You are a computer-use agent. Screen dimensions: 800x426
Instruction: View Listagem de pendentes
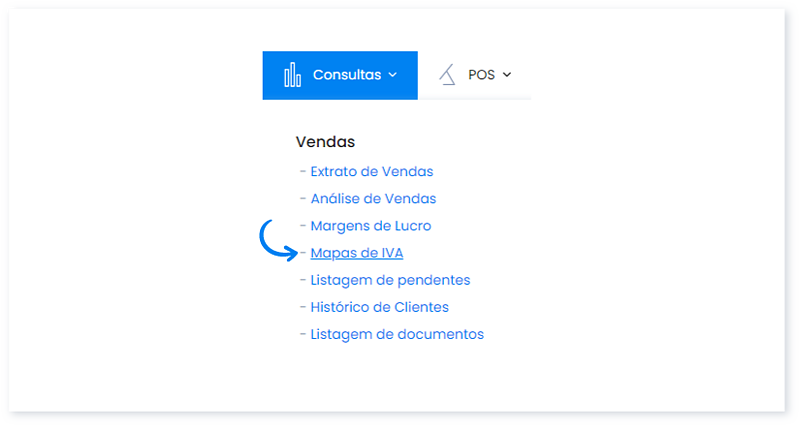390,280
